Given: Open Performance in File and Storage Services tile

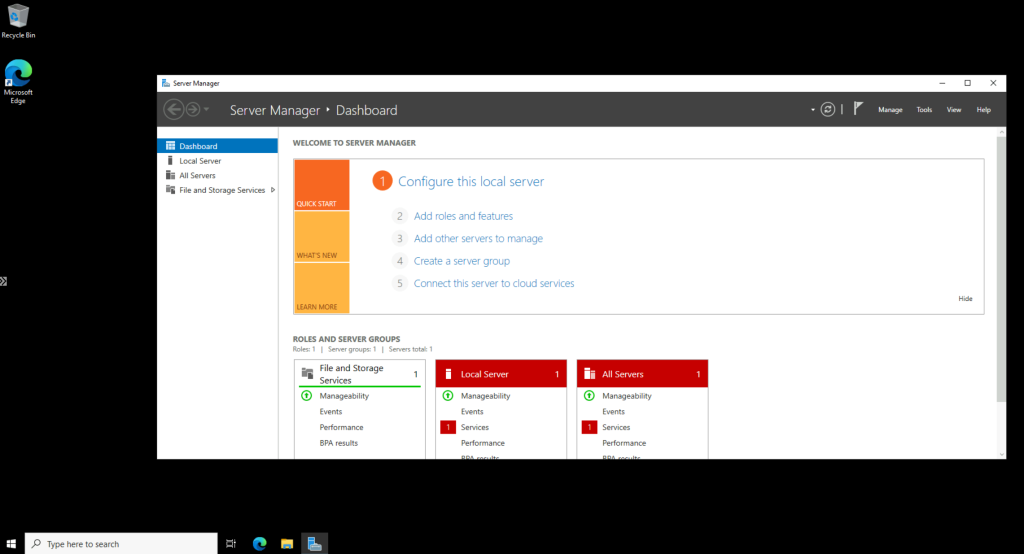Looking at the screenshot, I should [341, 427].
